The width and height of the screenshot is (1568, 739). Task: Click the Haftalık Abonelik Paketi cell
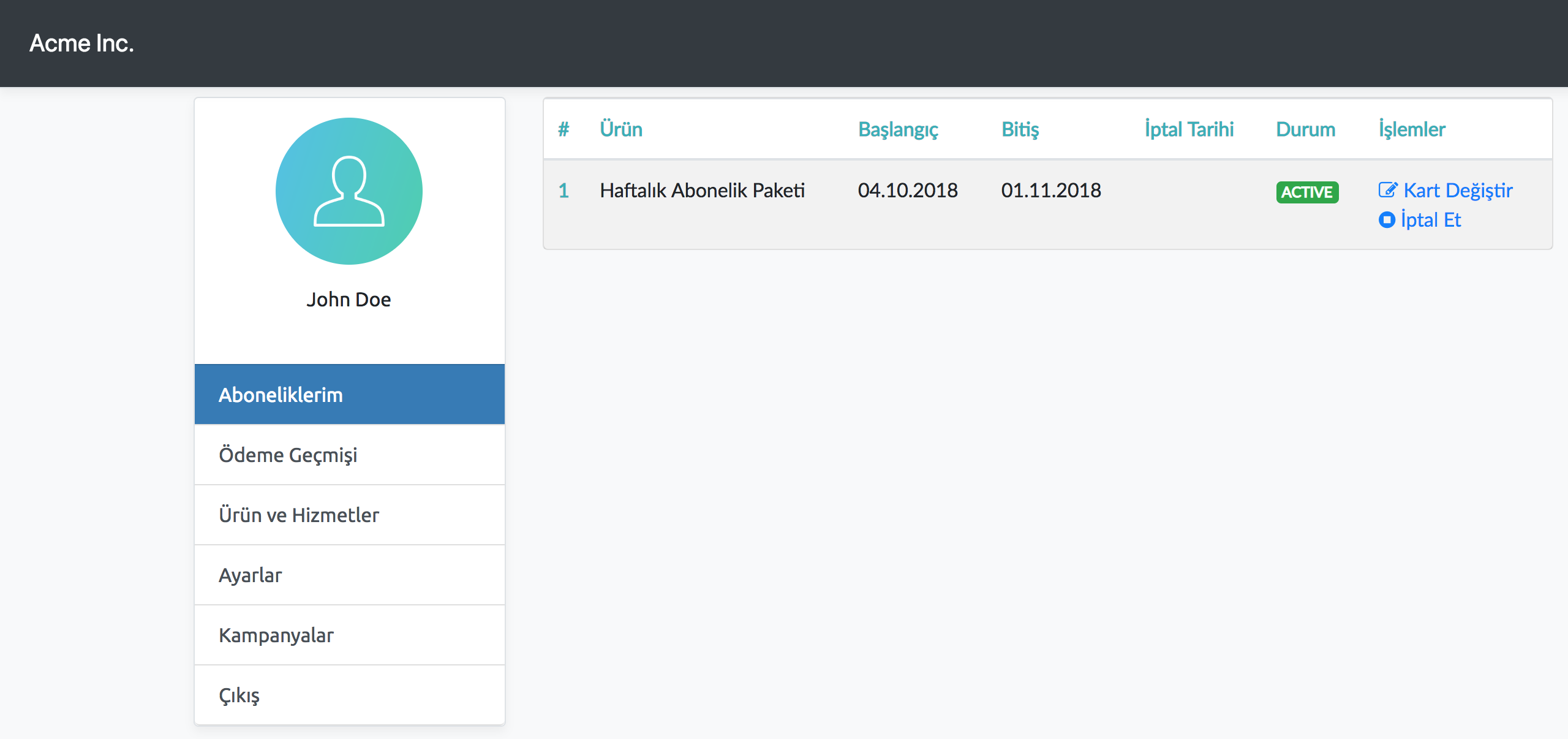pyautogui.click(x=702, y=190)
